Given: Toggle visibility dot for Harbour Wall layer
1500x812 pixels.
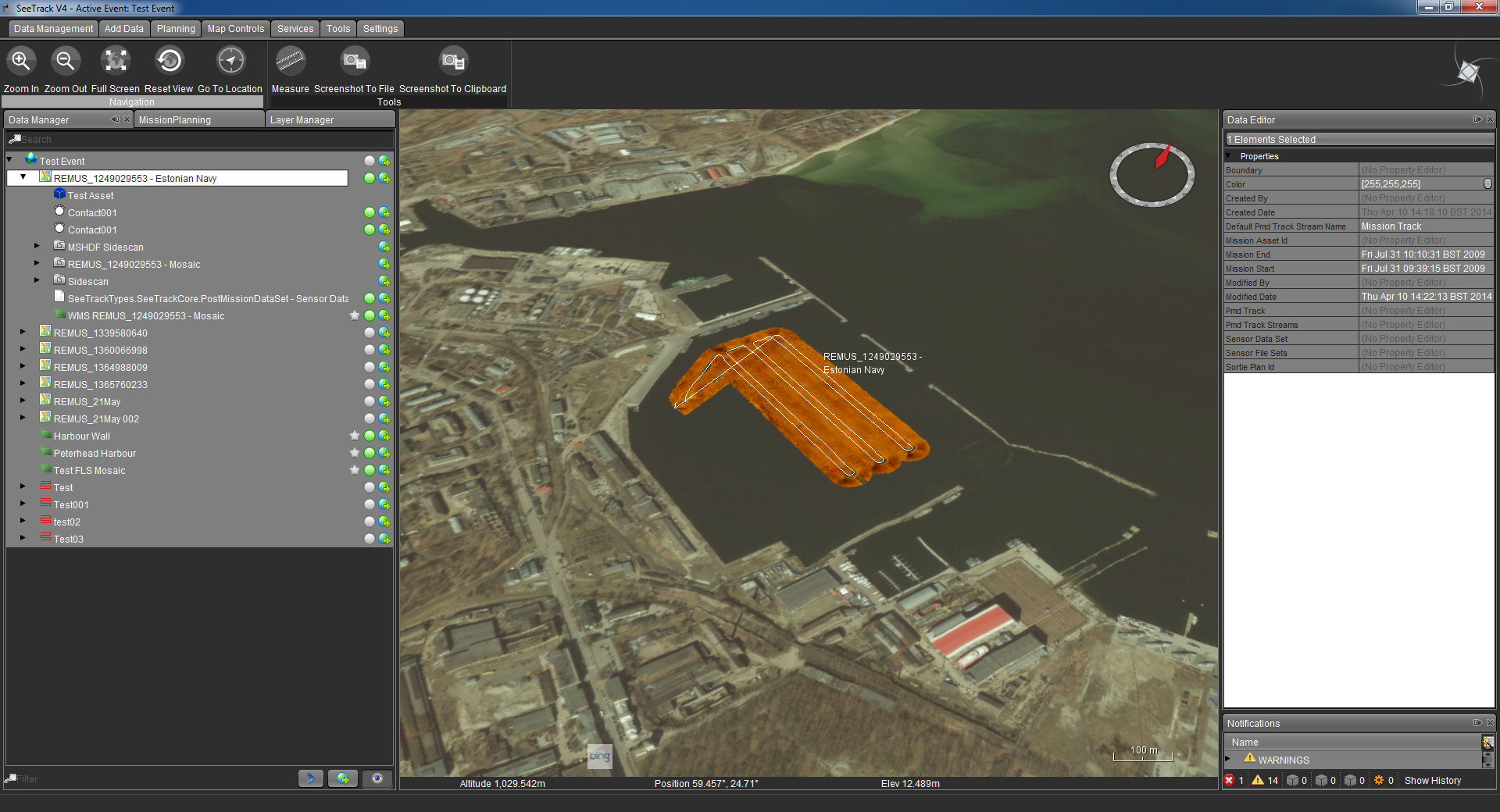Looking at the screenshot, I should [x=370, y=436].
